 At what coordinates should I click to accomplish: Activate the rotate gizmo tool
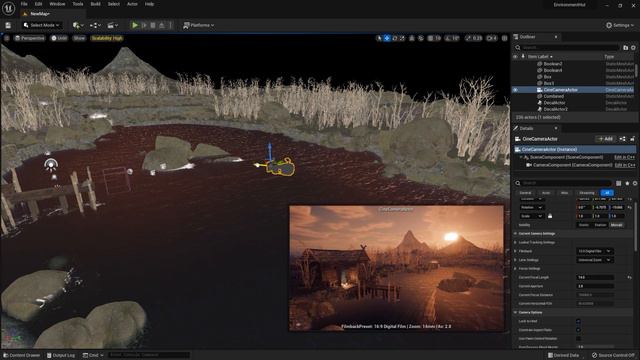(395, 38)
